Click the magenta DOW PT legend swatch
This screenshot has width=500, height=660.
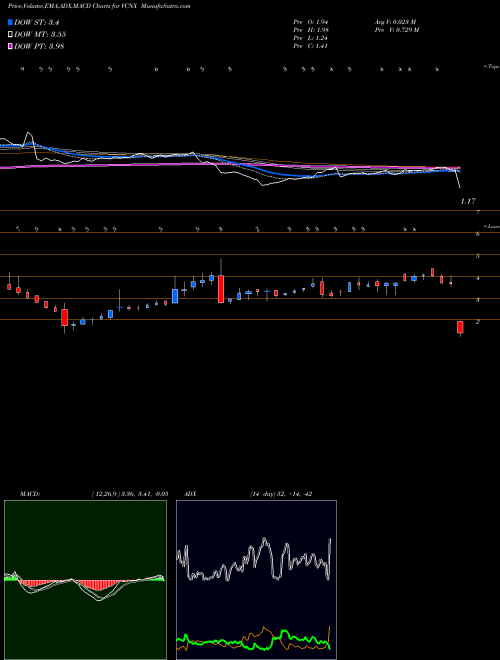[x=10, y=47]
